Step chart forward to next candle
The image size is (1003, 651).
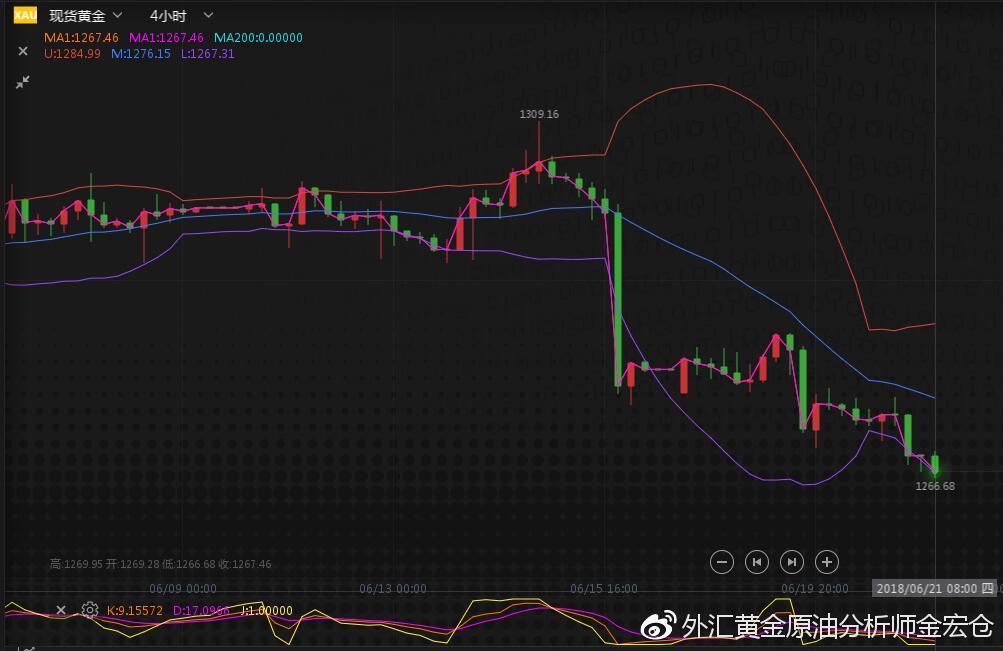(792, 562)
